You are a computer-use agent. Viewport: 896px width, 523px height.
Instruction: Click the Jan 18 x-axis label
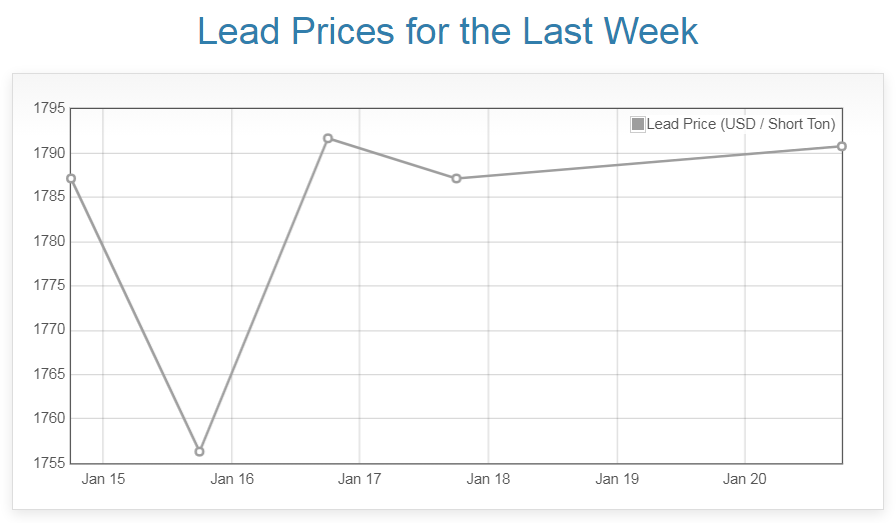[488, 480]
